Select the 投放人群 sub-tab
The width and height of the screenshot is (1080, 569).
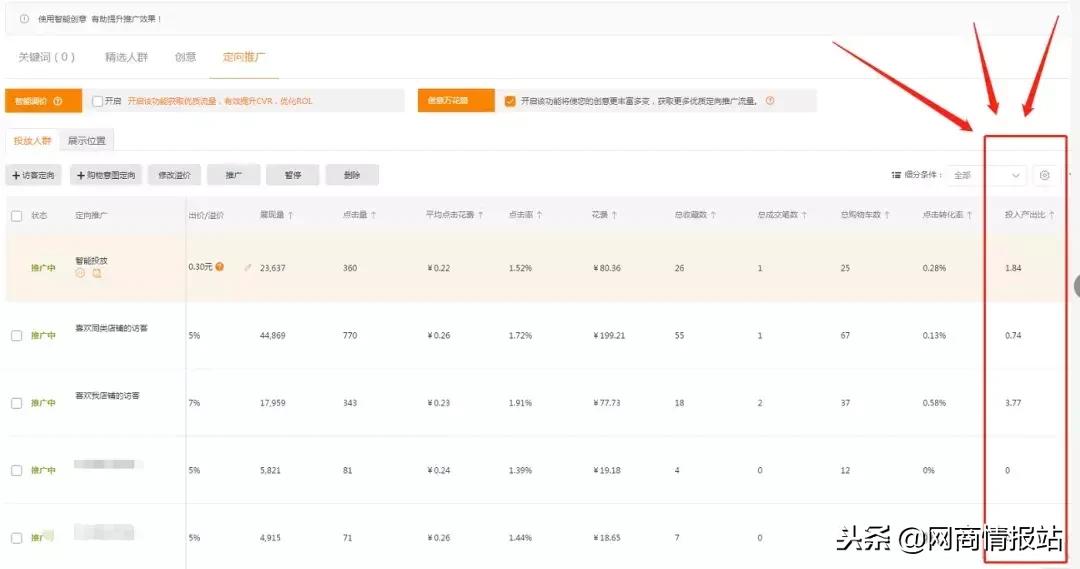[32, 141]
